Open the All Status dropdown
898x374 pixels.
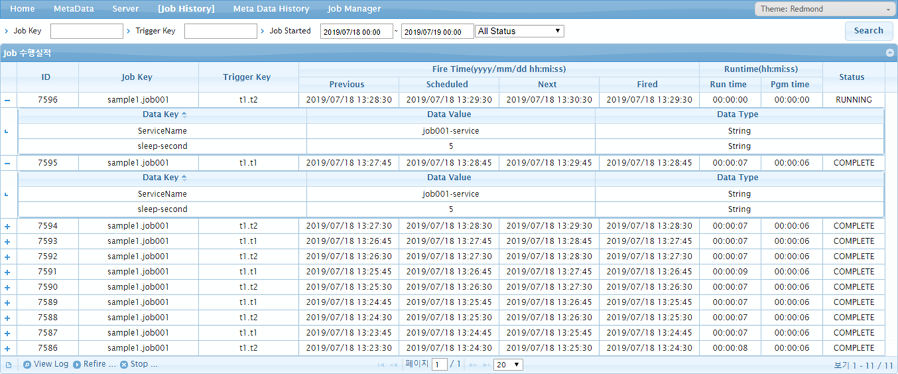click(520, 31)
